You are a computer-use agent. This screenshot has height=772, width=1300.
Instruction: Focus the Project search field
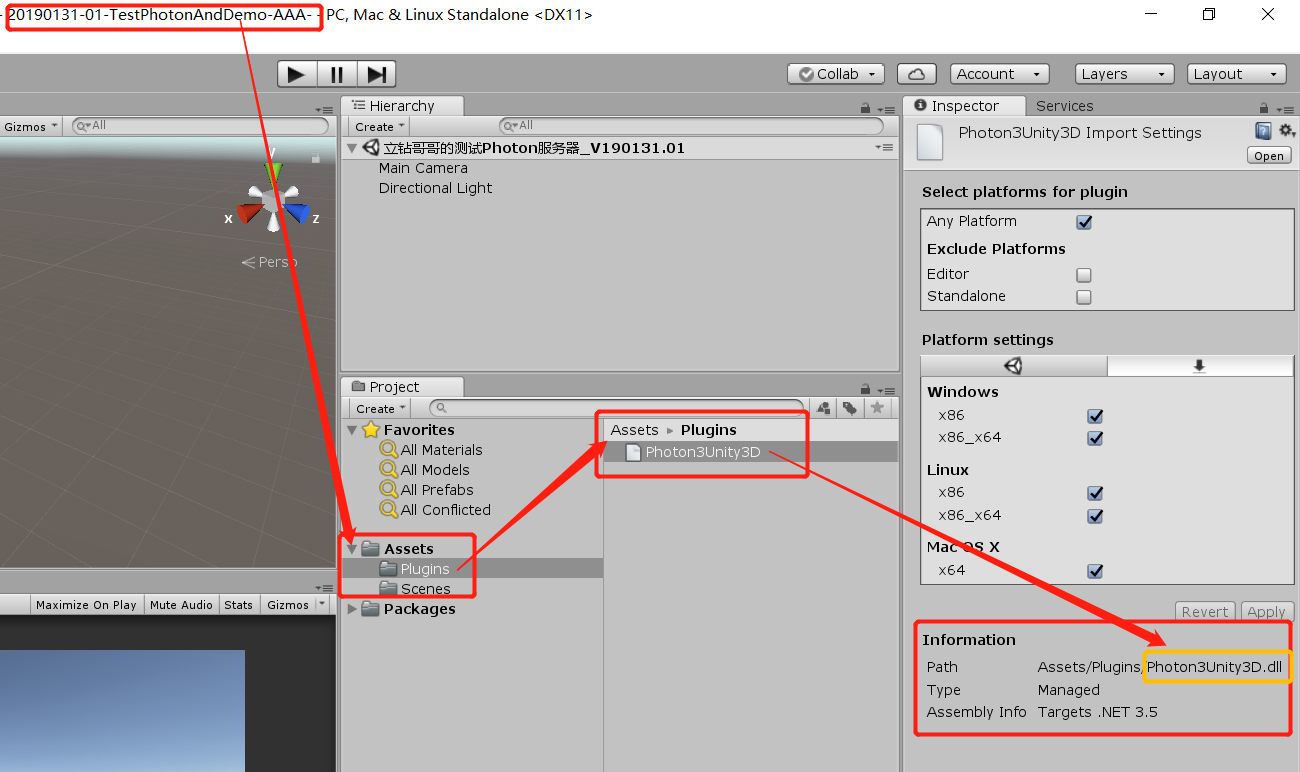click(618, 408)
